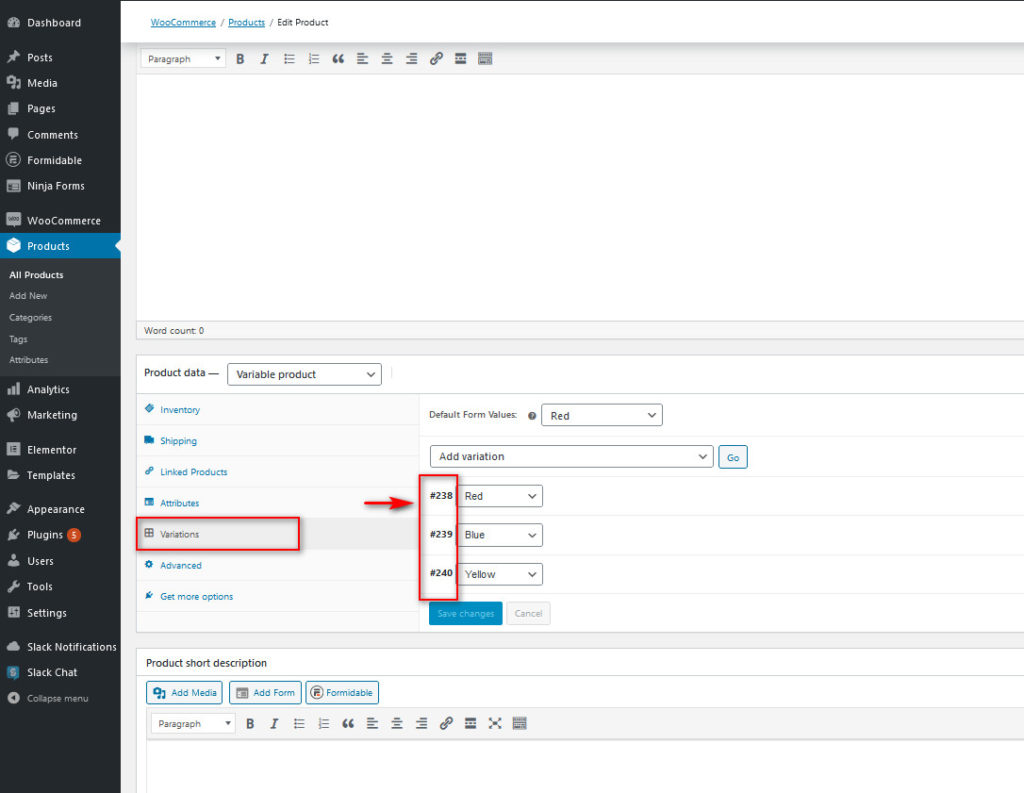Insert link in top editor toolbar
Image resolution: width=1024 pixels, height=793 pixels.
tap(436, 59)
